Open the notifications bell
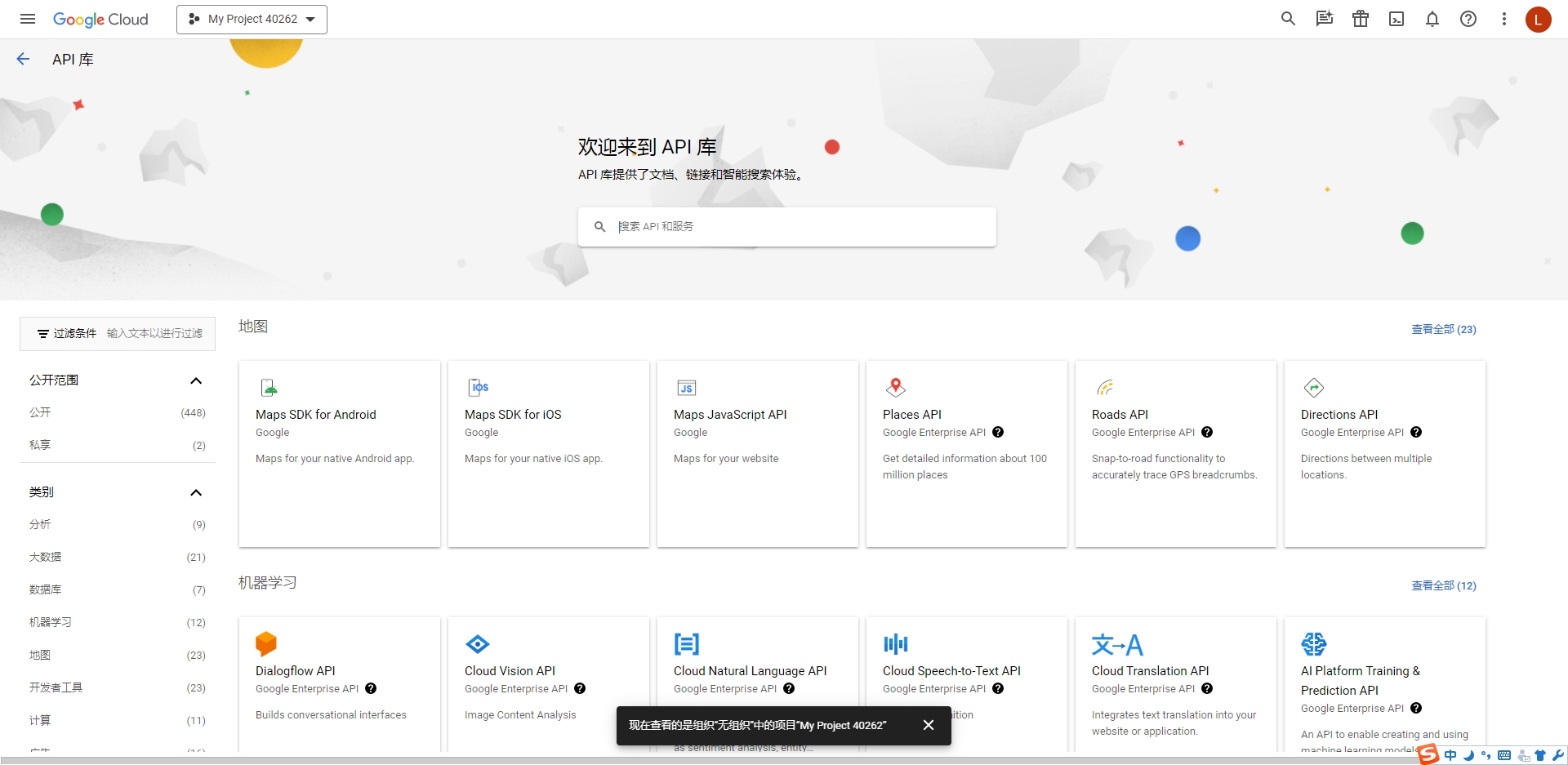1568x765 pixels. tap(1432, 19)
